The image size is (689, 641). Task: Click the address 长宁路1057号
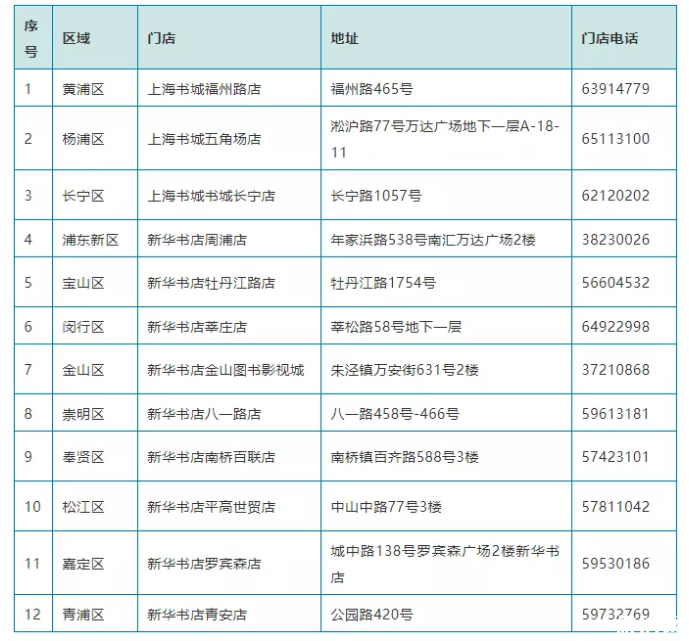tap(376, 196)
